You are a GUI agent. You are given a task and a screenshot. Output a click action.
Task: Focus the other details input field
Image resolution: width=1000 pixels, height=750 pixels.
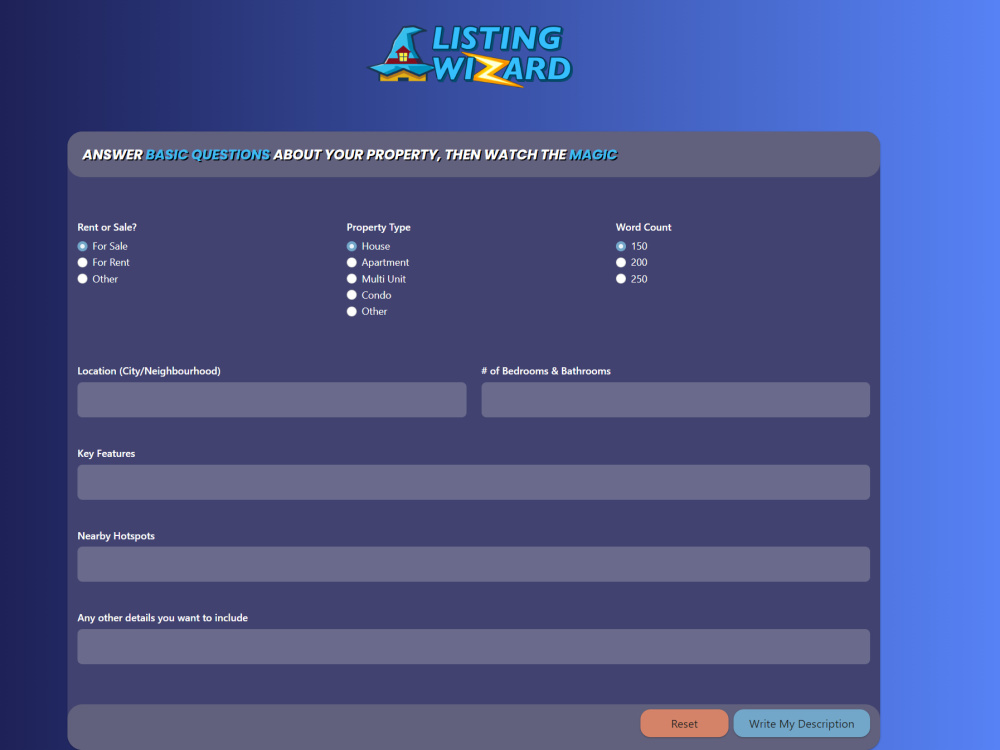click(x=473, y=647)
